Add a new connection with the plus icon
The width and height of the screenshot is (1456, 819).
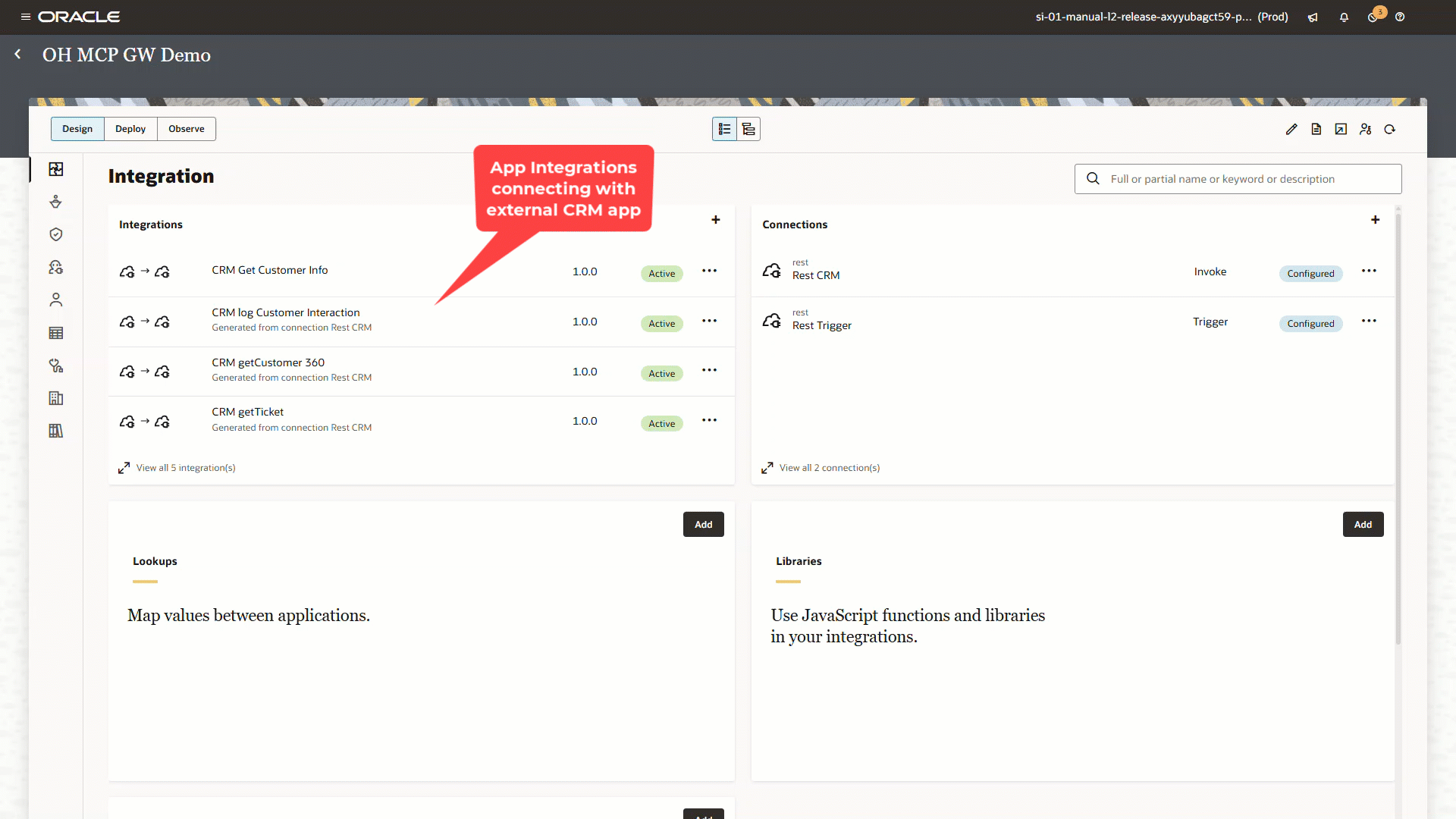pyautogui.click(x=1375, y=220)
